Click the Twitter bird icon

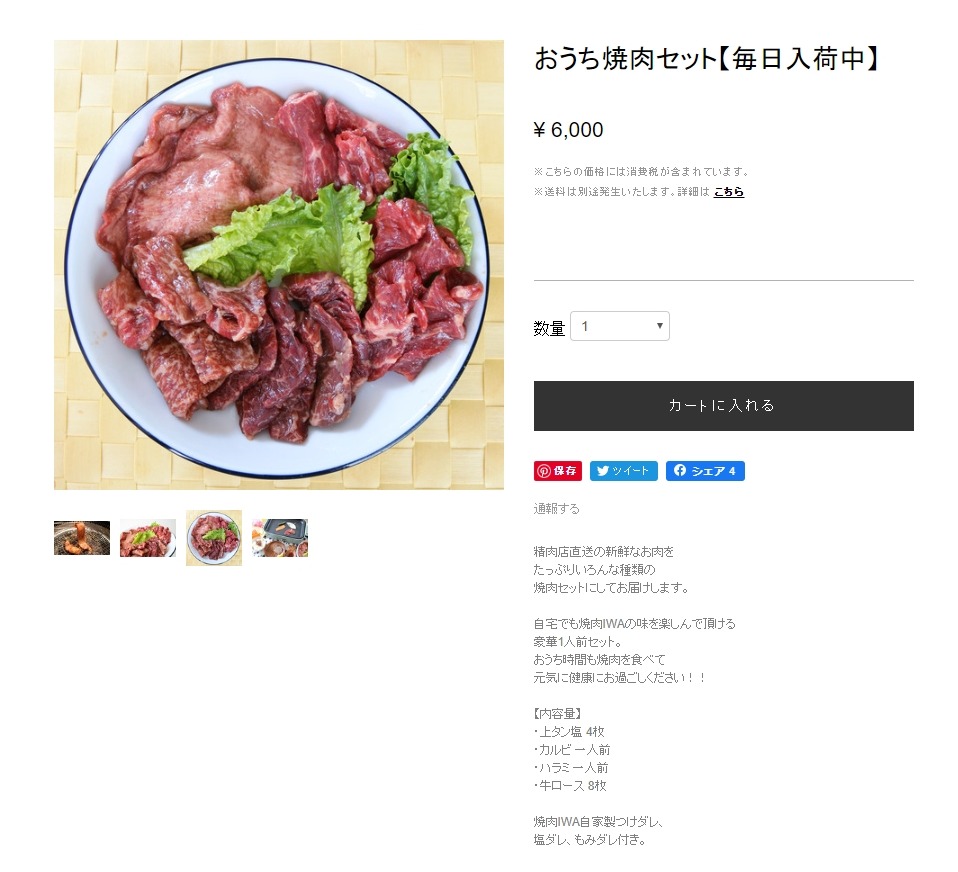point(602,471)
